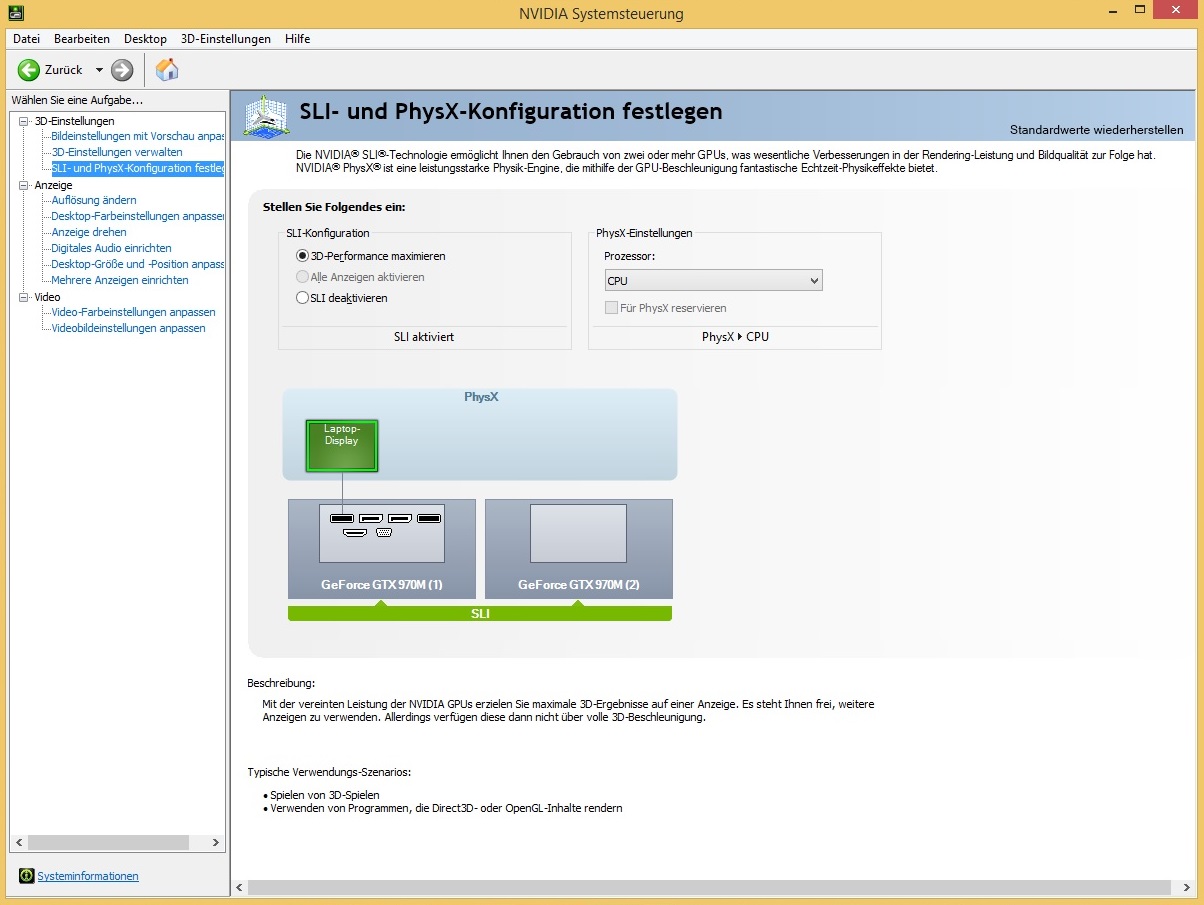Open Desktop-Größe und -Position anpassen task
Viewport: 1204px width, 905px height.
pyautogui.click(x=137, y=264)
